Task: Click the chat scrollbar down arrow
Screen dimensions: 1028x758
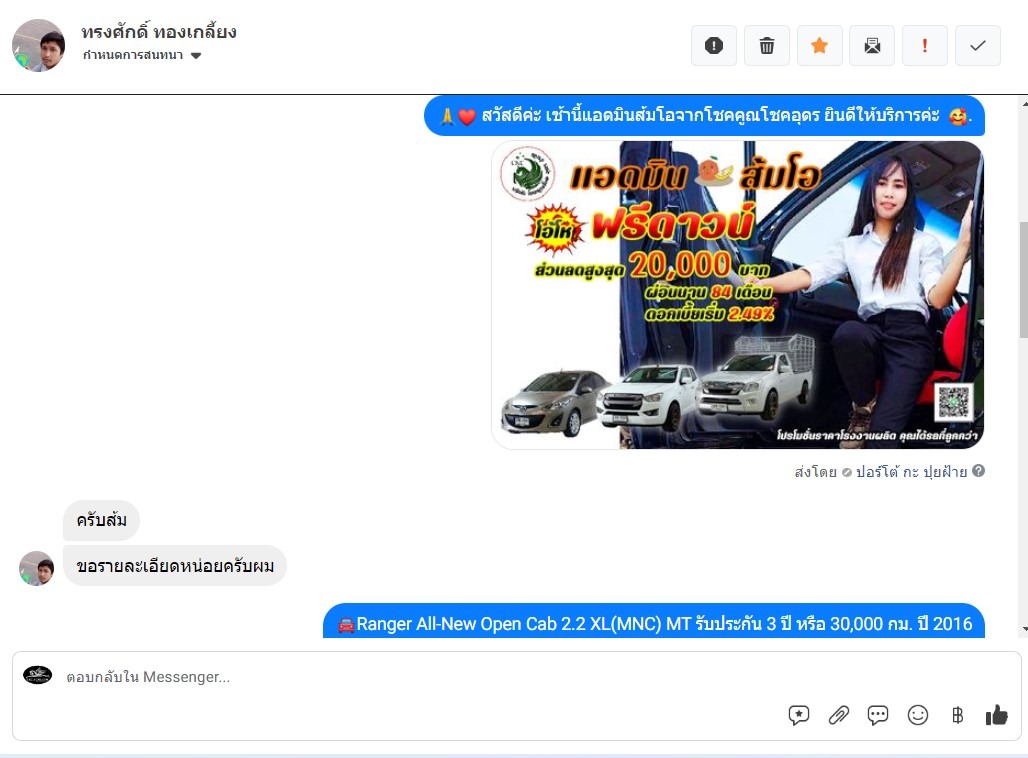Action: click(1024, 629)
